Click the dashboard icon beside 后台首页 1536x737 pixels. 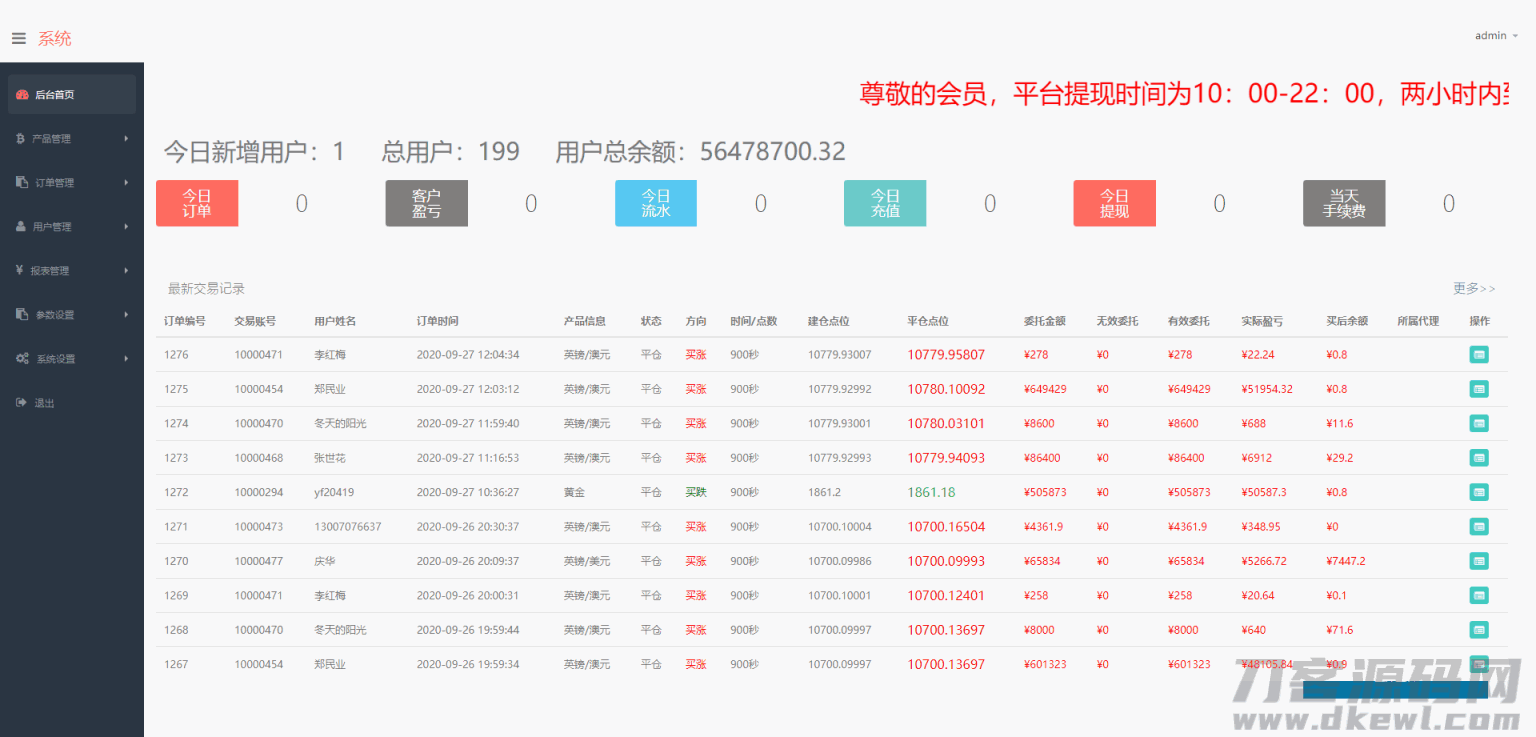pos(22,95)
